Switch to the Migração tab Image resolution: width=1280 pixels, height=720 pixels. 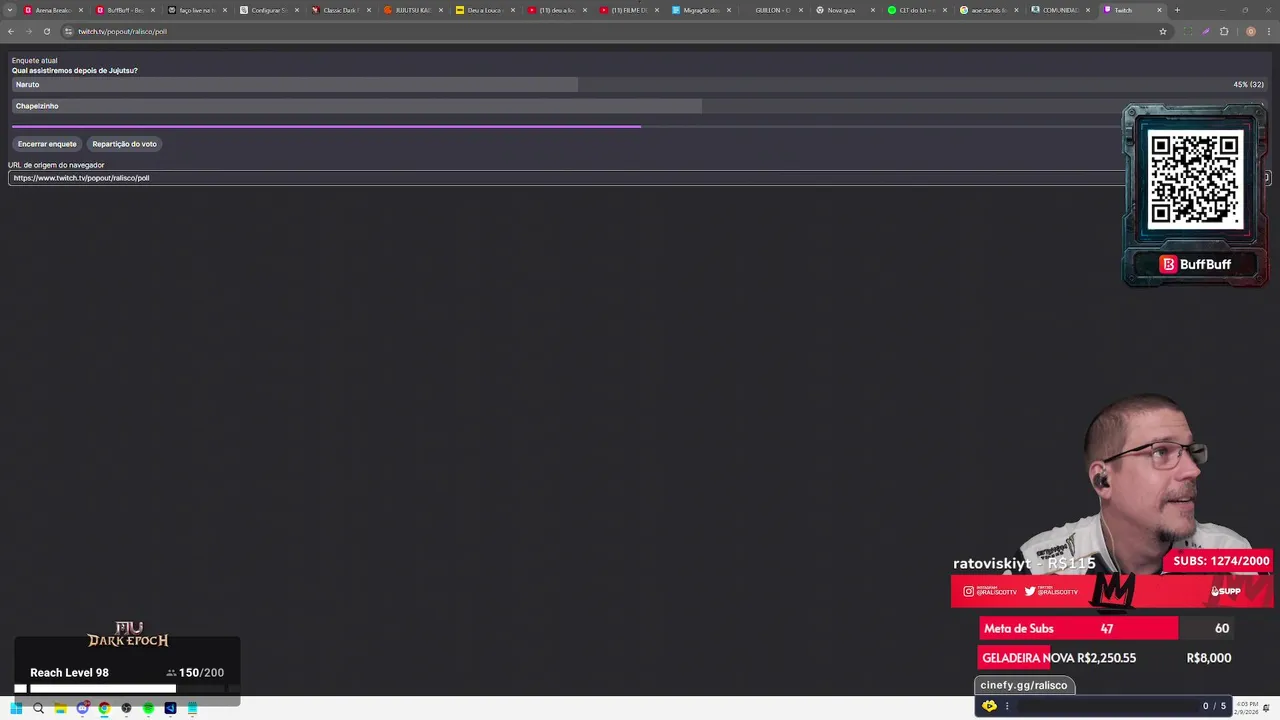click(701, 10)
